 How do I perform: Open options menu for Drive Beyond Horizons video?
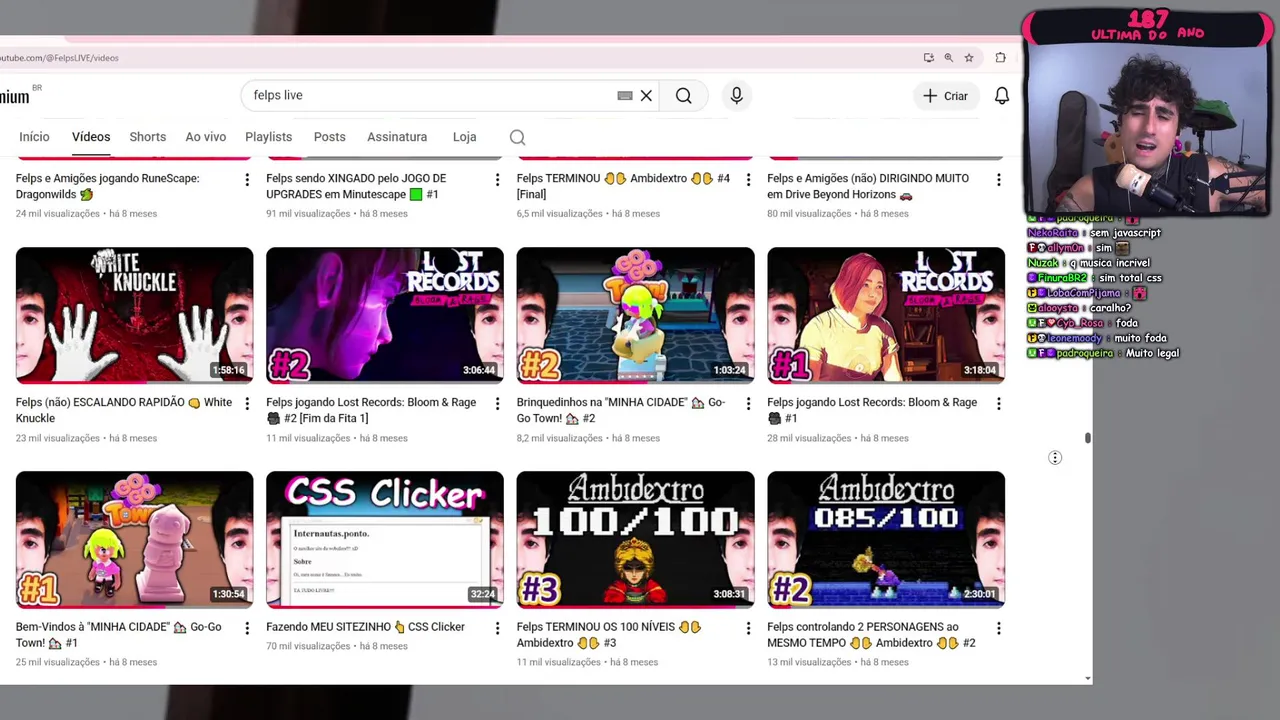[x=998, y=180]
